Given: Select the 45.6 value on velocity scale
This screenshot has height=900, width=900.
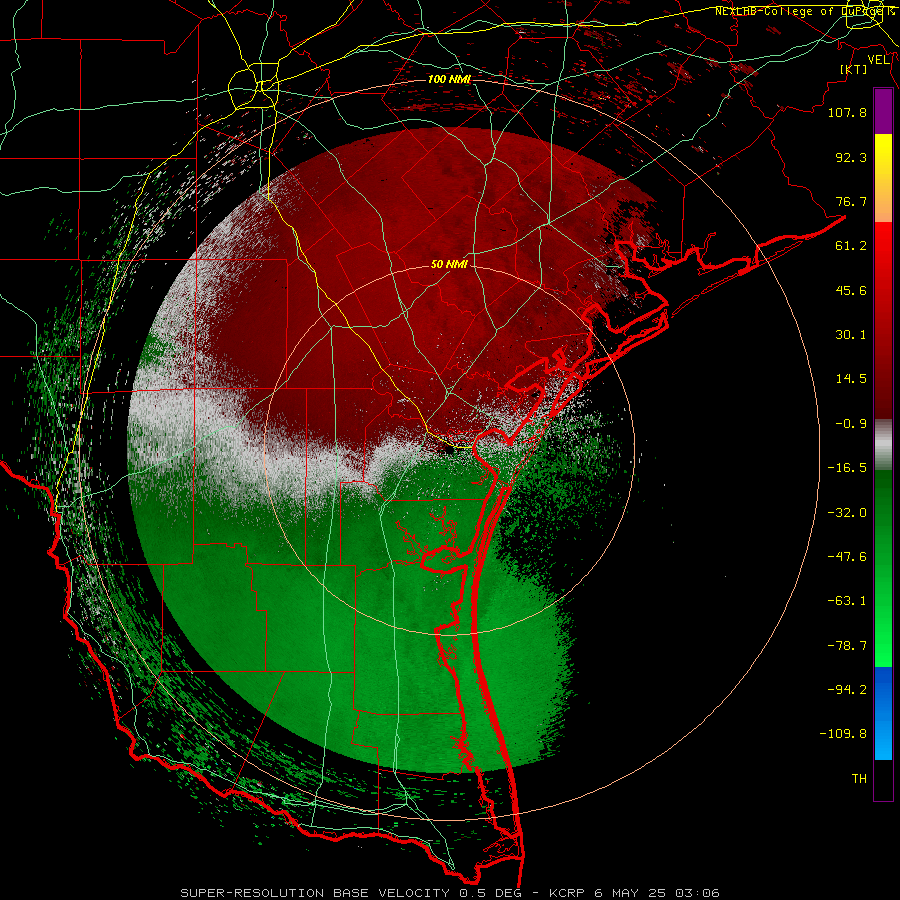Looking at the screenshot, I should 851,290.
